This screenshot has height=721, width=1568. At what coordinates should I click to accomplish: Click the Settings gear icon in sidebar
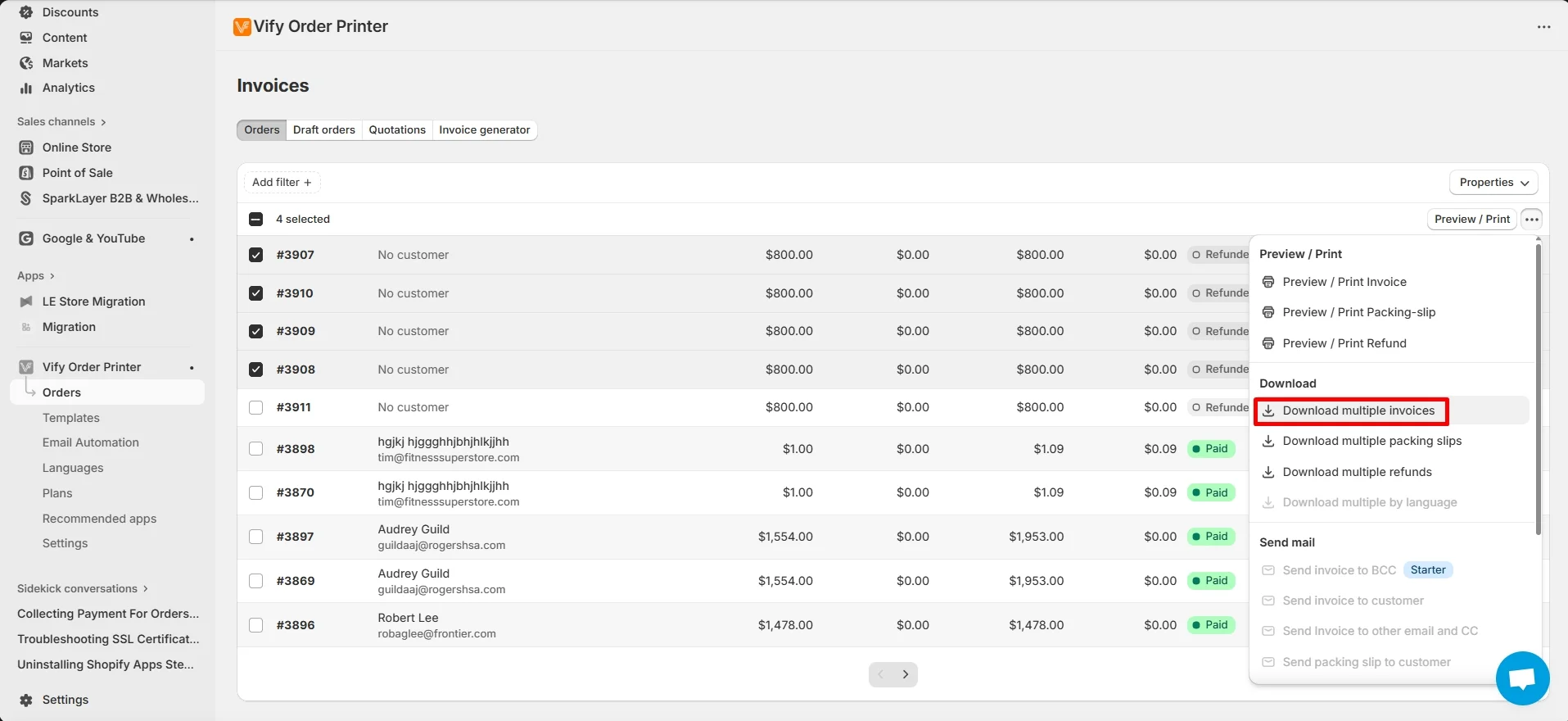[26, 700]
